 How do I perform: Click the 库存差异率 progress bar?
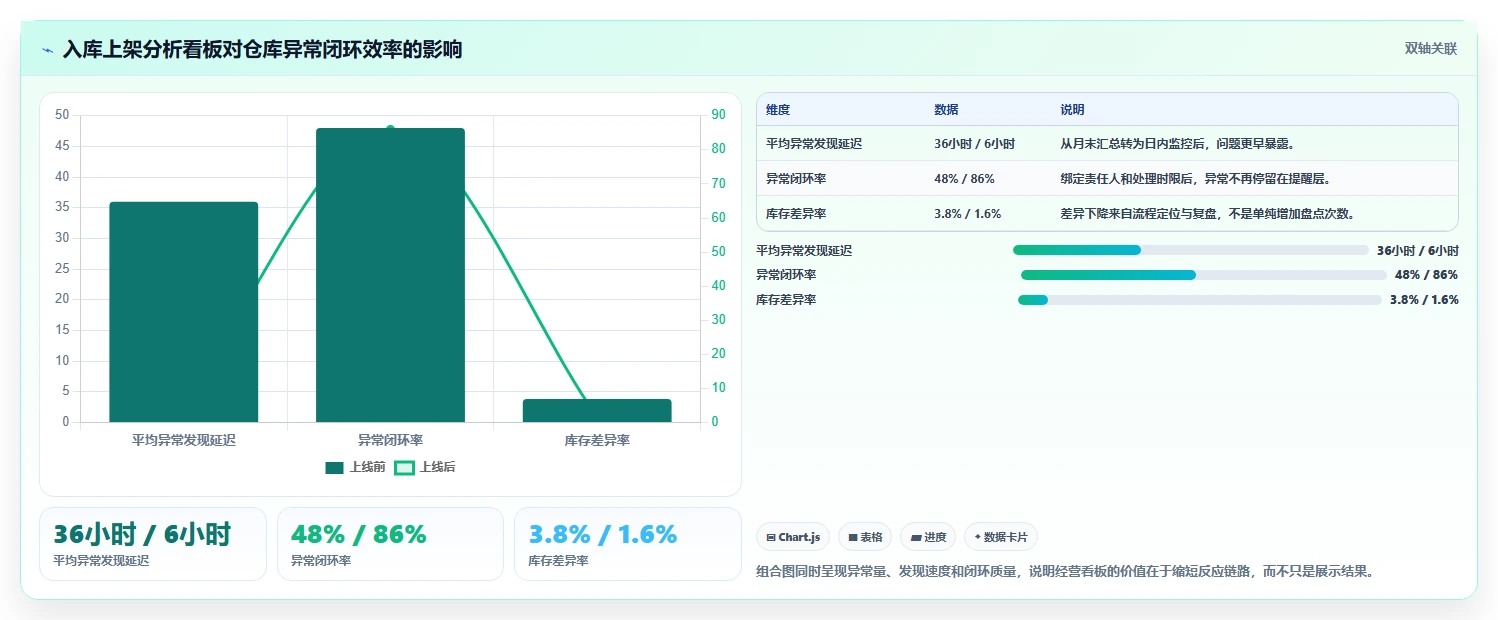click(x=1199, y=300)
